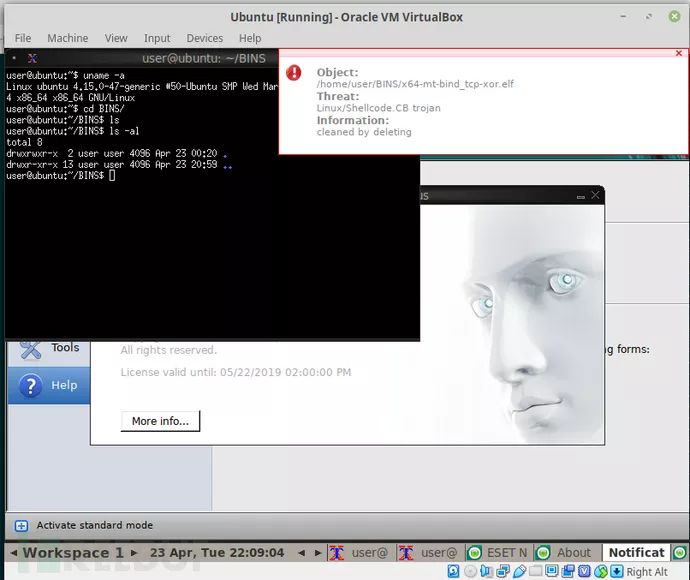The height and width of the screenshot is (580, 690).
Task: Select Help in ESET sidebar
Action: click(x=49, y=385)
